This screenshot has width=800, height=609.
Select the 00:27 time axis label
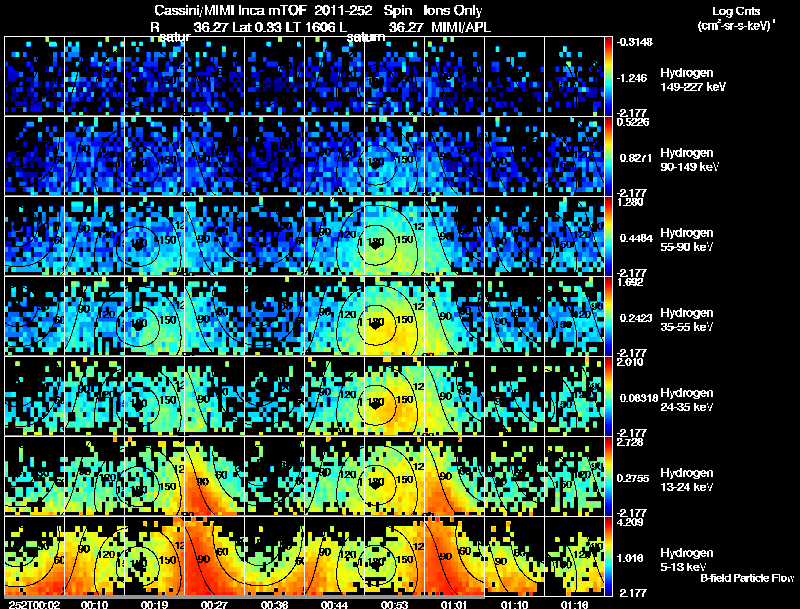[214, 604]
